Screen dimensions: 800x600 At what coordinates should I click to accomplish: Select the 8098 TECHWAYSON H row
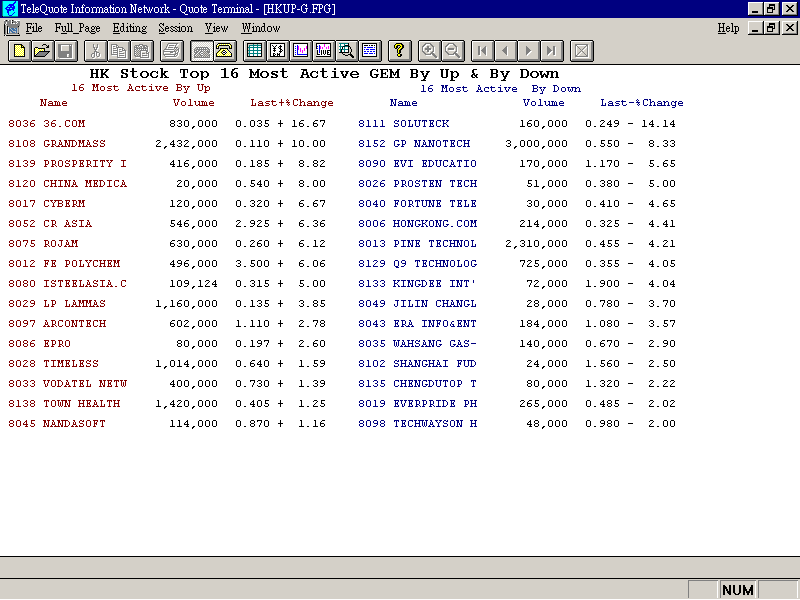pos(517,423)
